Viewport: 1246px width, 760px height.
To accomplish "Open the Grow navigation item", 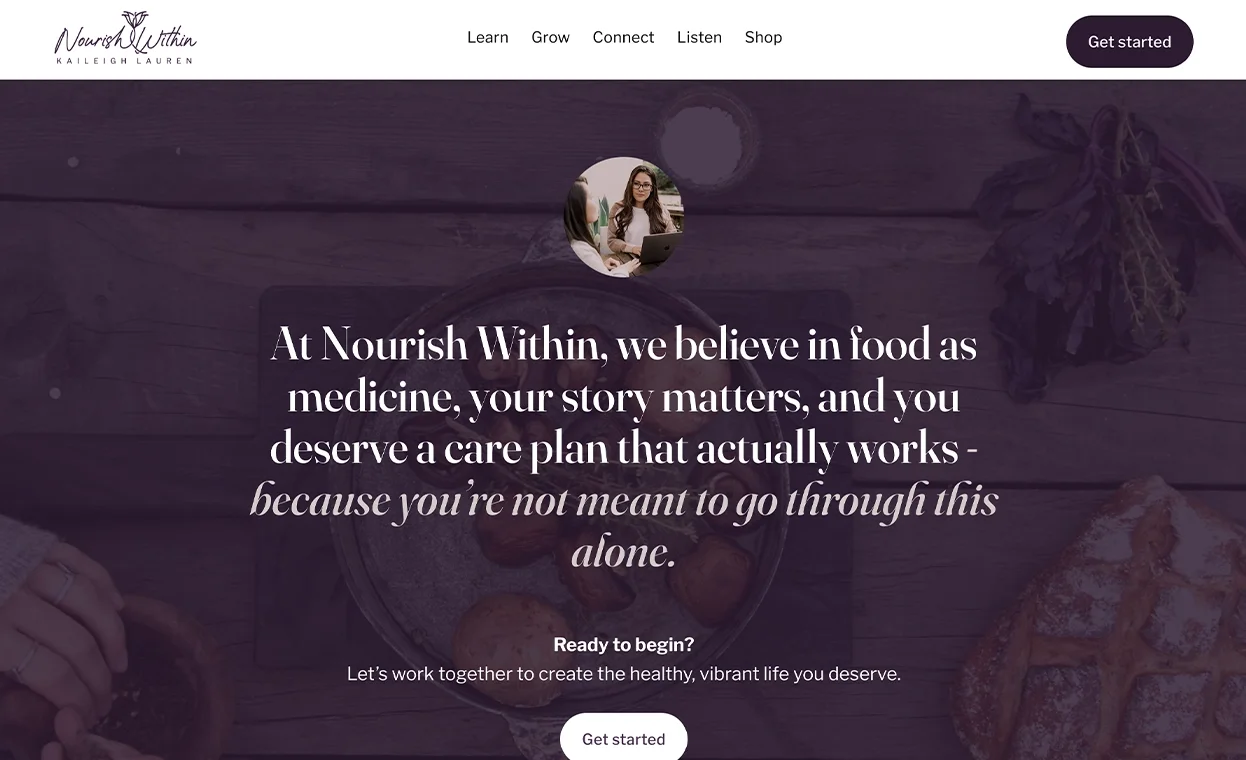I will click(550, 37).
